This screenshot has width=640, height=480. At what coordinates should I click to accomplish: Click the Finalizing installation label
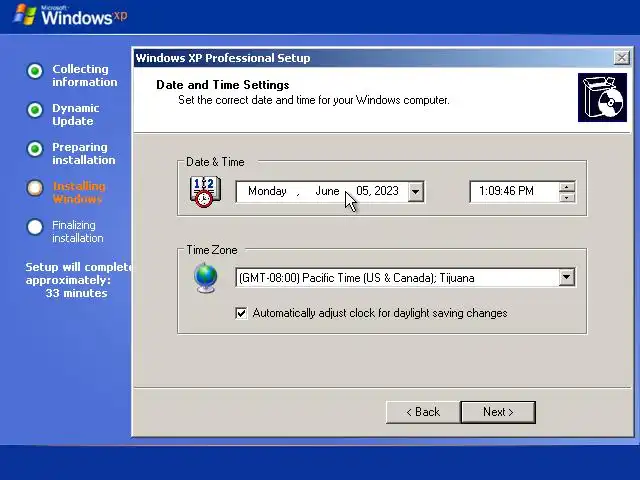pos(78,231)
